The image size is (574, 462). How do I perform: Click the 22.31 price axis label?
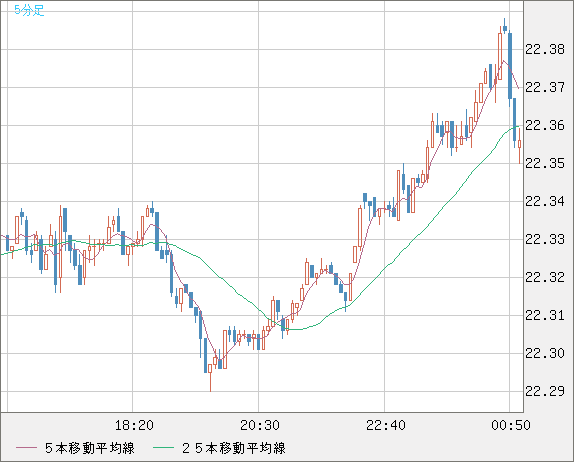545,315
